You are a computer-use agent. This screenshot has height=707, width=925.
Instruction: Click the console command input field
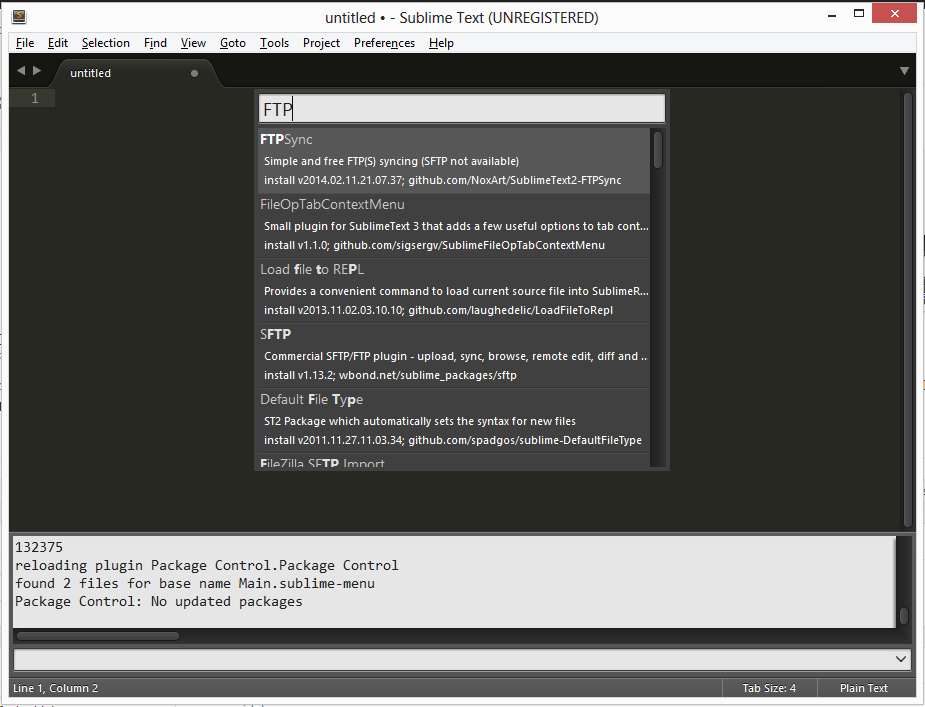[x=464, y=659]
